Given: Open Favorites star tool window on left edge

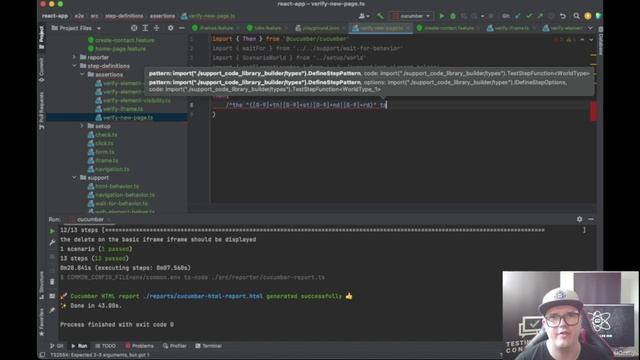Looking at the screenshot, I should point(41,322).
